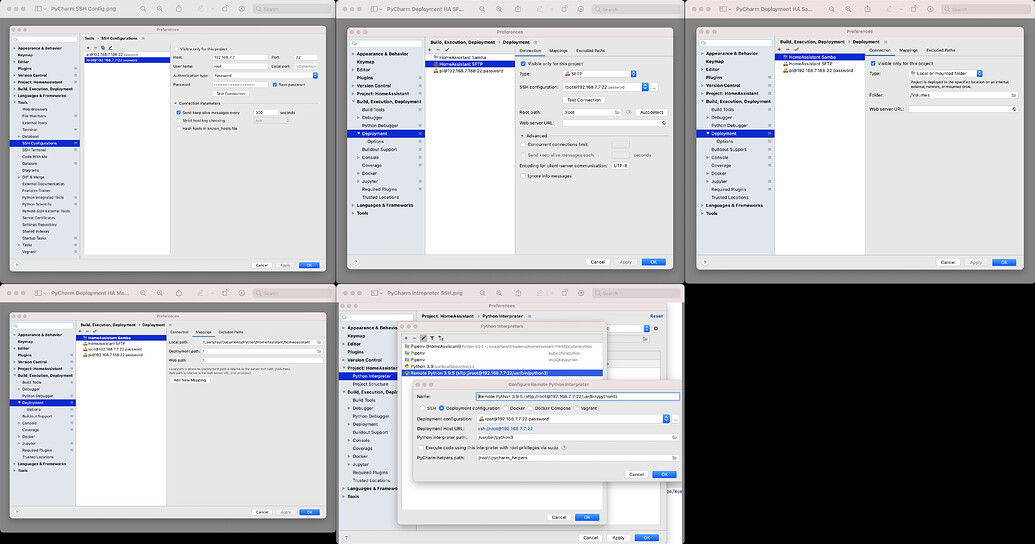Open help in HA Samba Preferences dialog
Screen dimensions: 1035x544
coord(704,262)
